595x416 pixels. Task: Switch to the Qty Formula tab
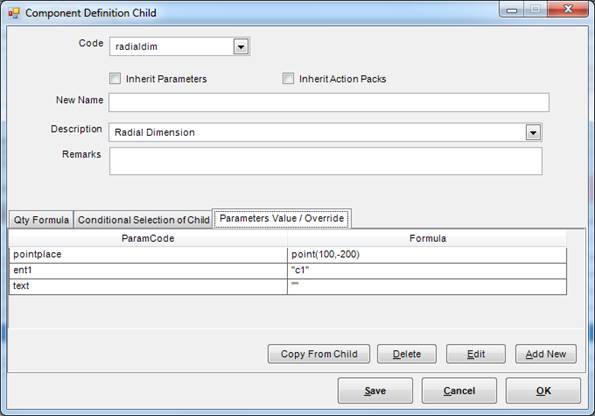(x=41, y=220)
